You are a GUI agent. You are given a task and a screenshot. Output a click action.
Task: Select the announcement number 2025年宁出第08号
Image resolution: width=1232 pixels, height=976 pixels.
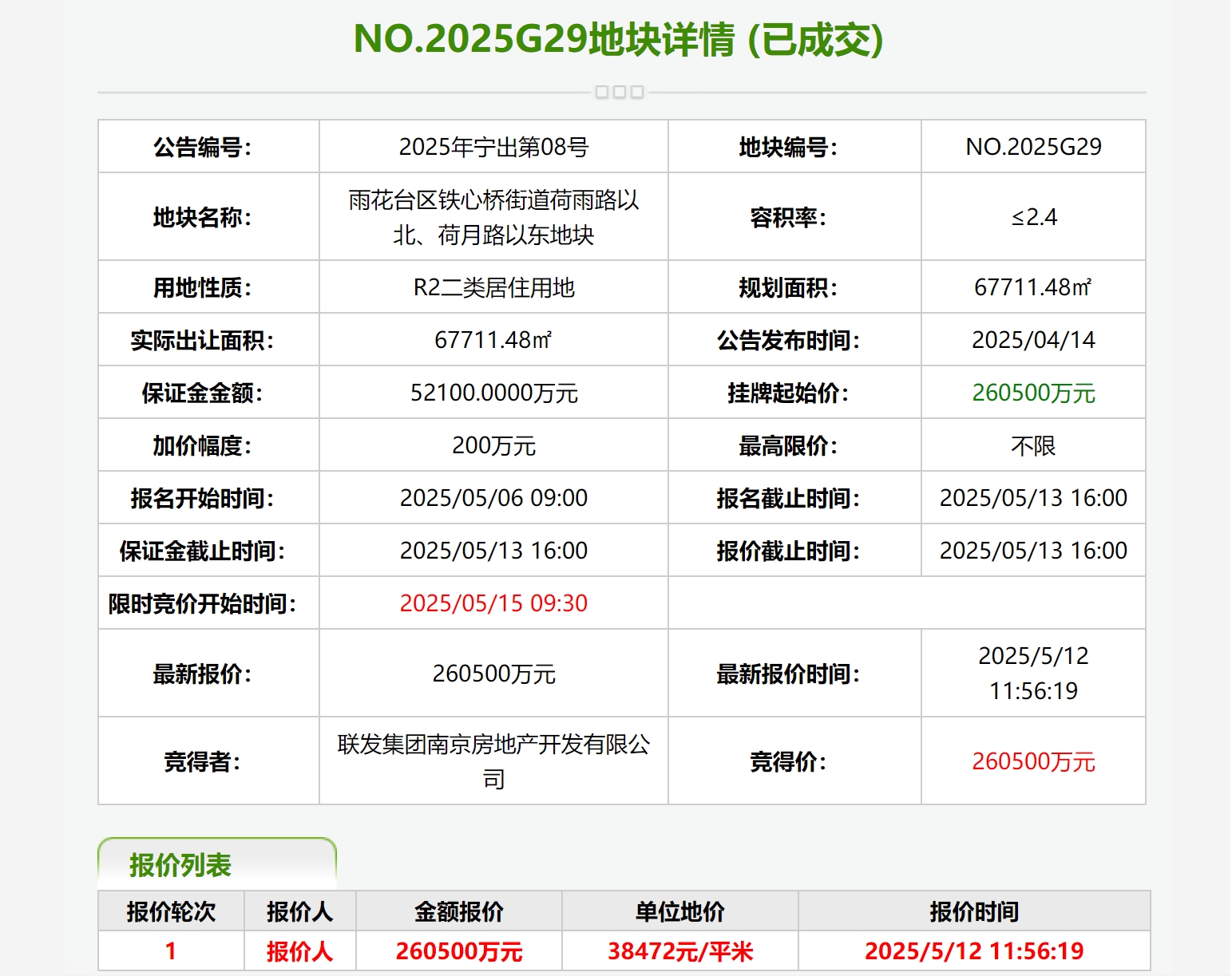[x=493, y=147]
